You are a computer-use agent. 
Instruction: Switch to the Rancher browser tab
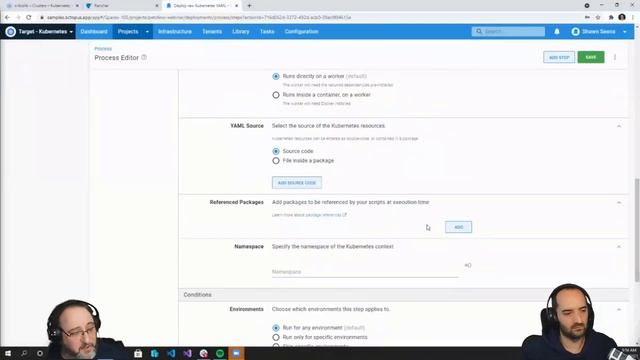[122, 6]
